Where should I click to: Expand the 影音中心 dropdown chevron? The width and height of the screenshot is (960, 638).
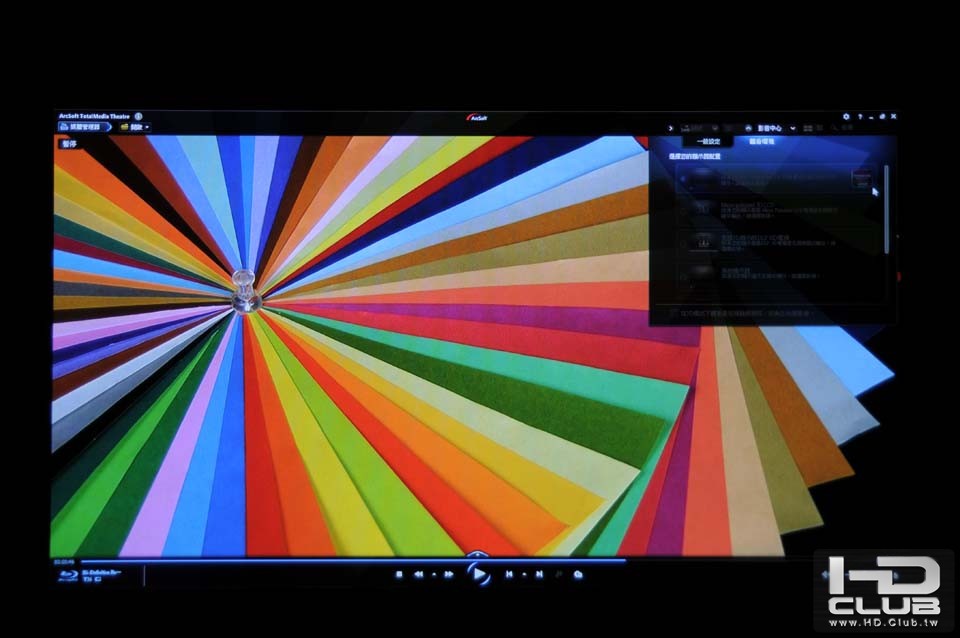point(793,129)
